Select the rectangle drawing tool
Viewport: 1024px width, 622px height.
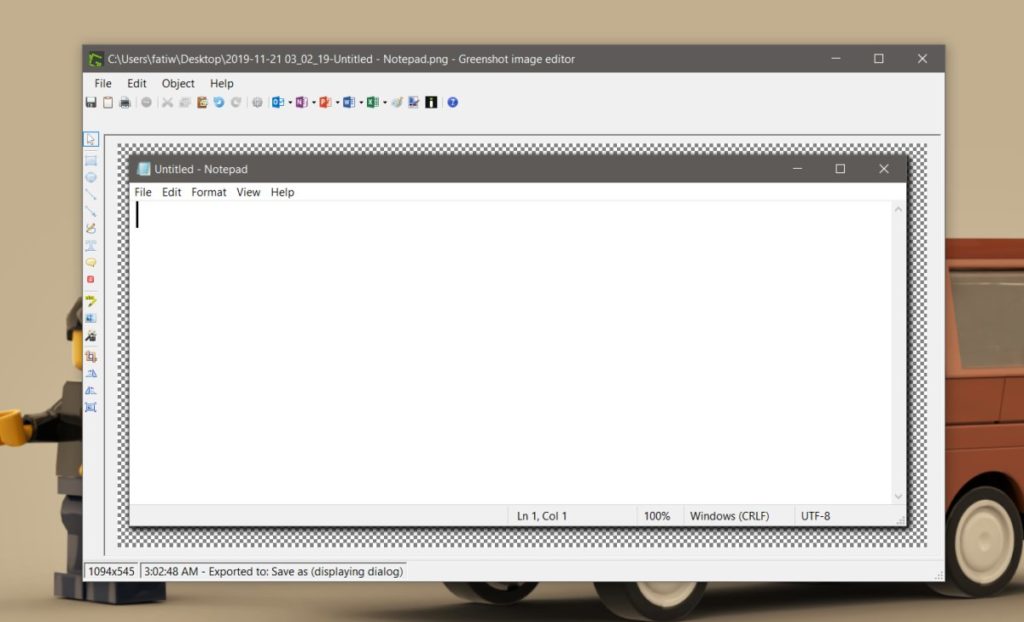click(x=91, y=158)
